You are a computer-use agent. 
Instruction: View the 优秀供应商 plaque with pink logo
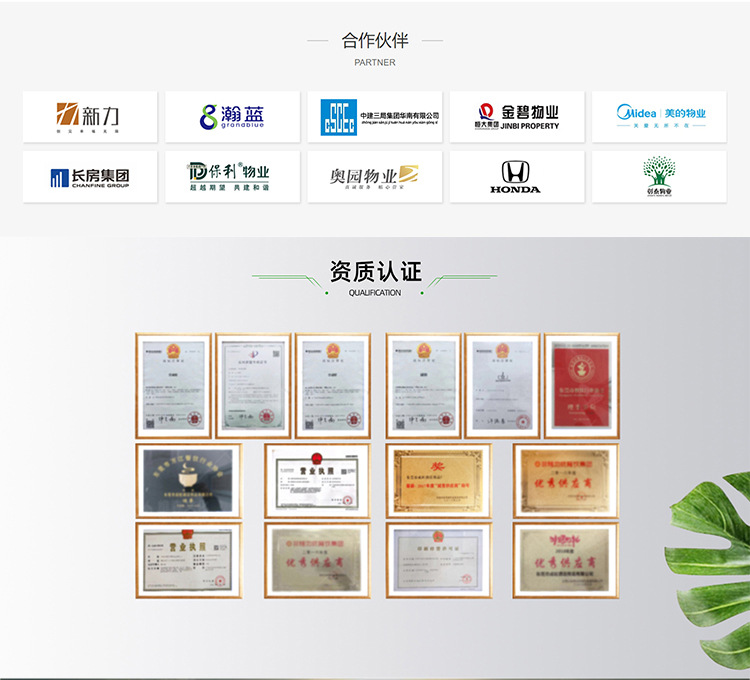pyautogui.click(x=566, y=560)
